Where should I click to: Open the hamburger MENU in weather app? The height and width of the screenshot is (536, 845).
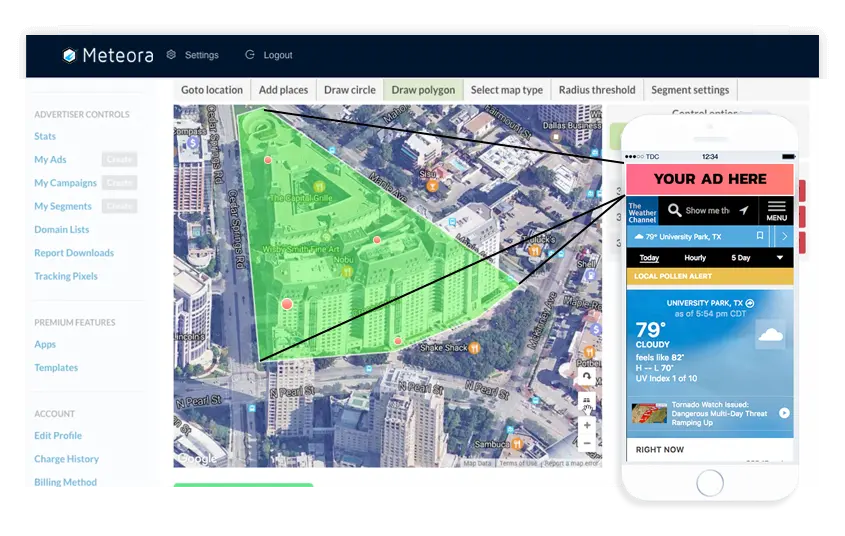click(x=776, y=210)
